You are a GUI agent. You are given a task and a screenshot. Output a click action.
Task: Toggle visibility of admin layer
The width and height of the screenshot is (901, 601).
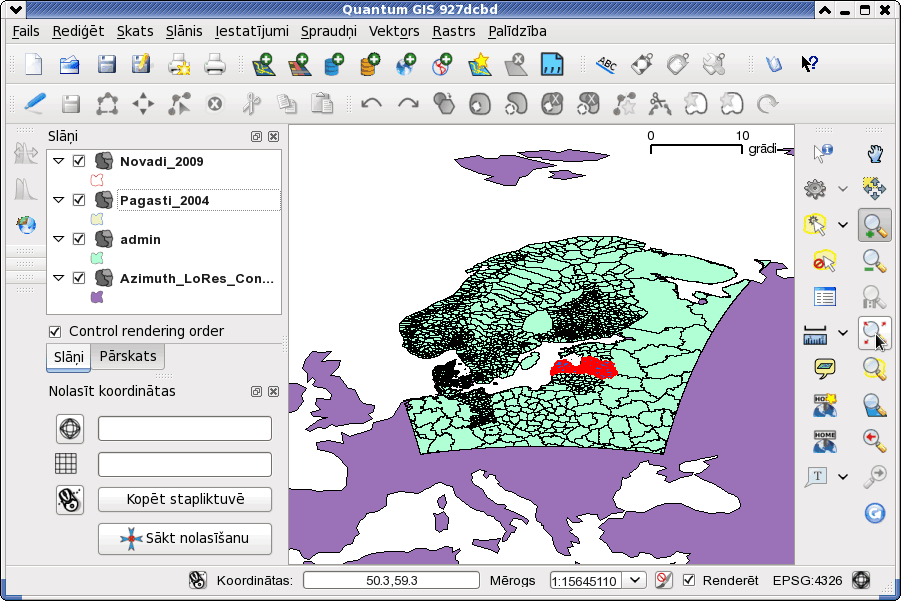coord(79,239)
